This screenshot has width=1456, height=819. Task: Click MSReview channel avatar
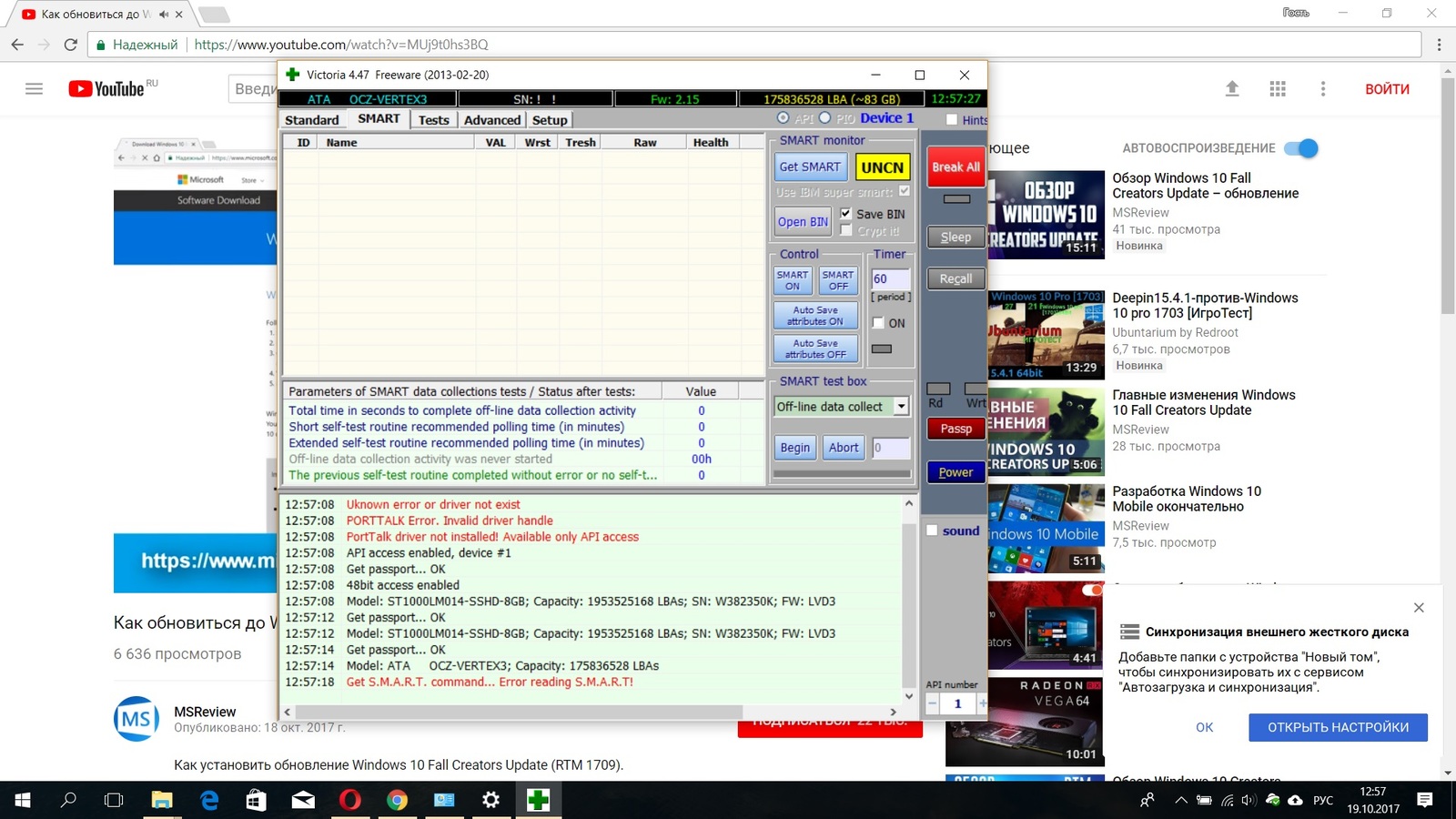pyautogui.click(x=136, y=719)
